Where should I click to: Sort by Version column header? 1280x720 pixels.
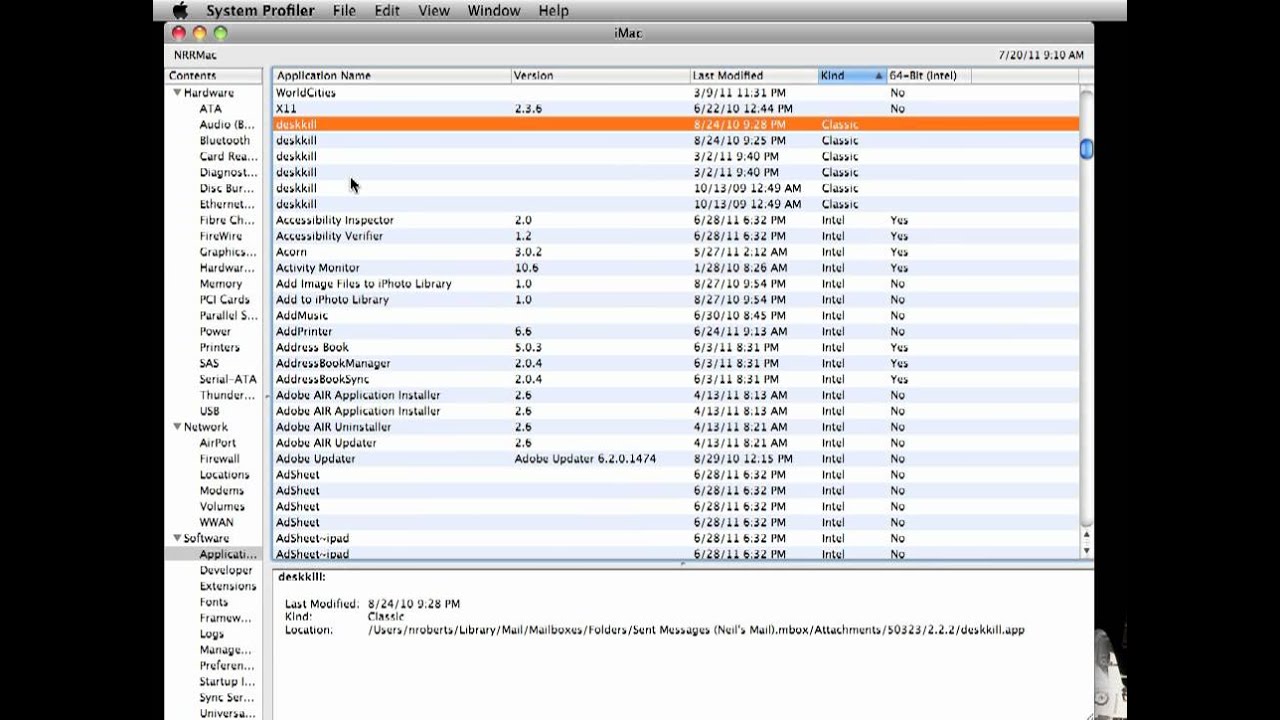(600, 75)
